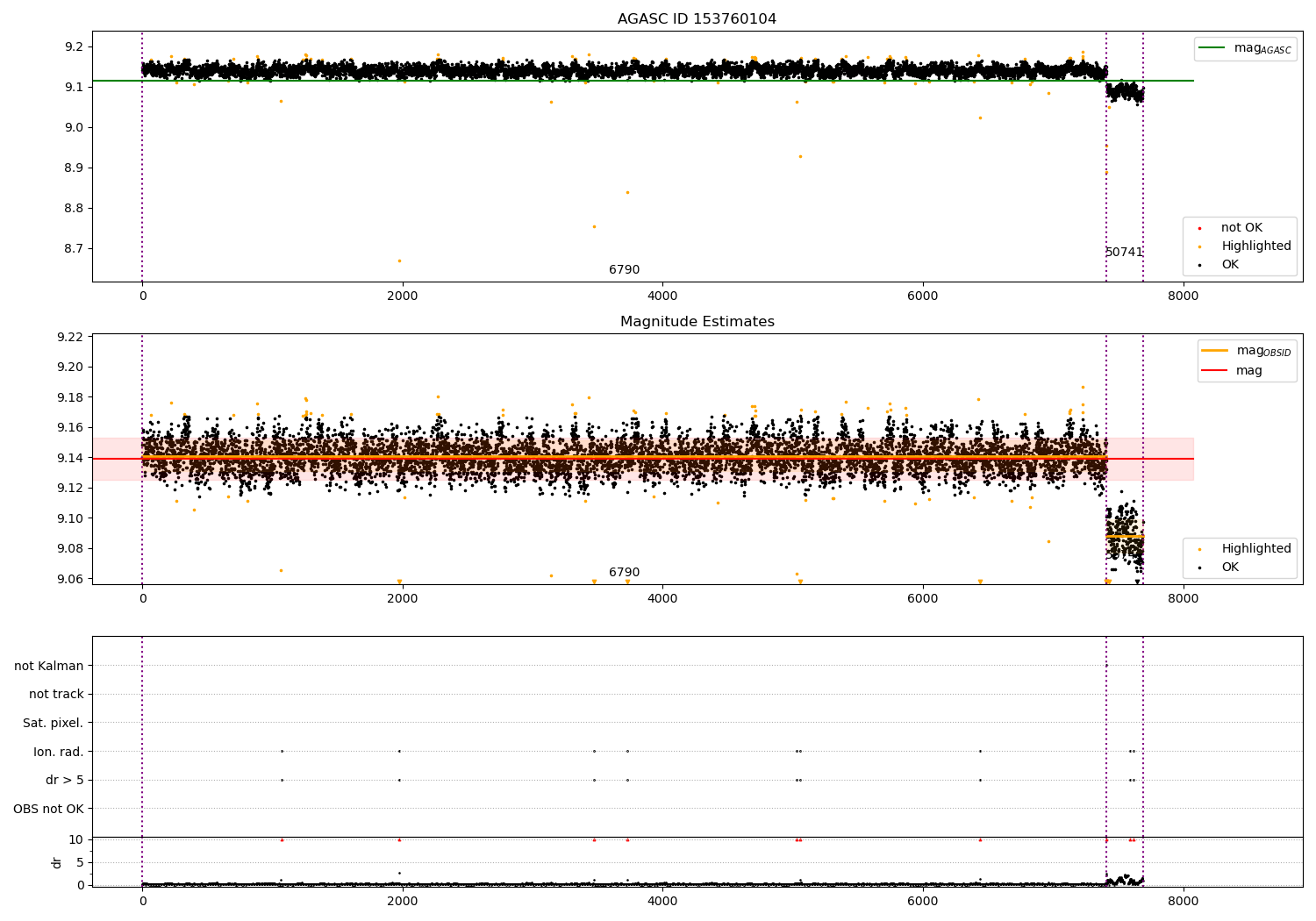Select the mag AGASC legend label in top plot

pos(1262,49)
